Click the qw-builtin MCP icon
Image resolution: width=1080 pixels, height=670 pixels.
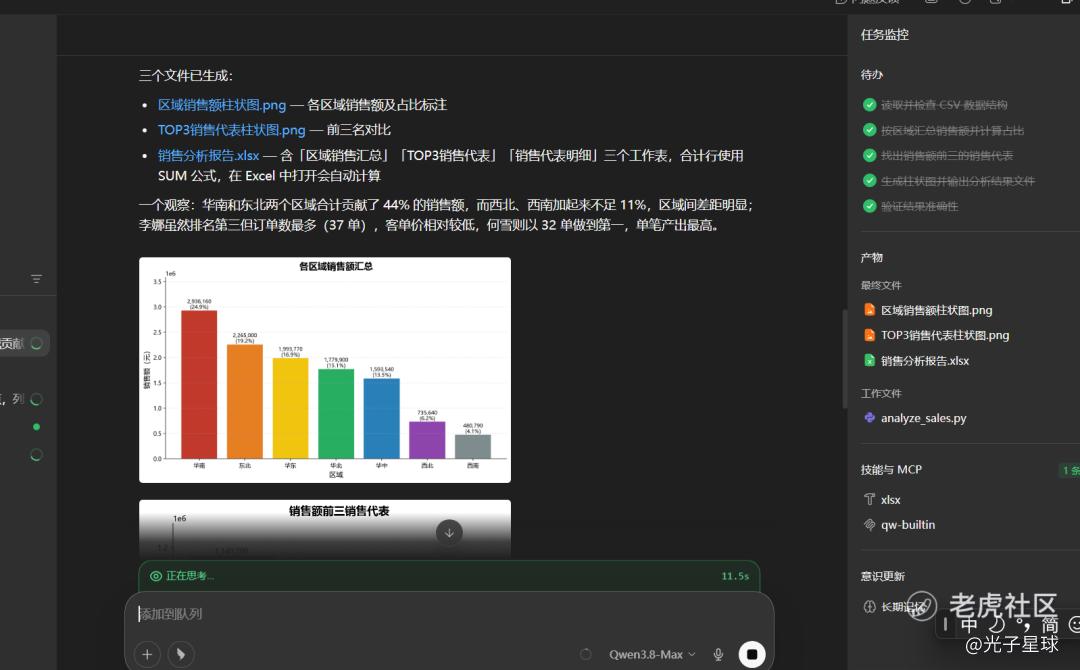869,525
